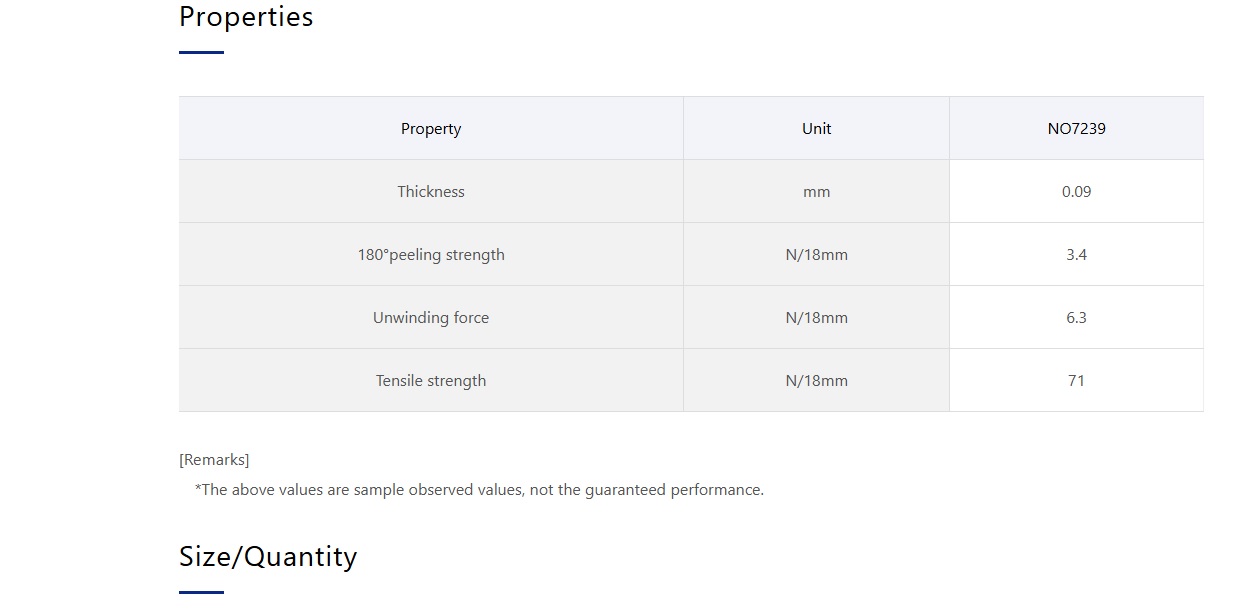Click the NO7239 column header
Viewport: 1241px width, 613px height.
pos(1076,128)
